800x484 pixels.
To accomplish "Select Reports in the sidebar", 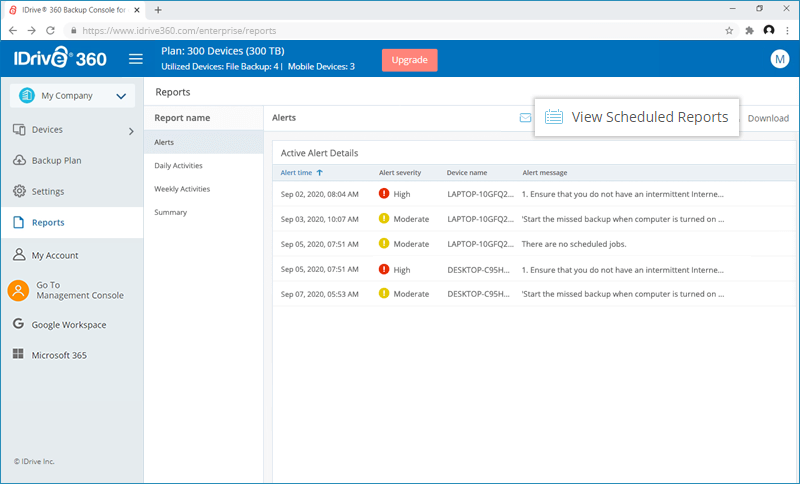I will click(72, 222).
